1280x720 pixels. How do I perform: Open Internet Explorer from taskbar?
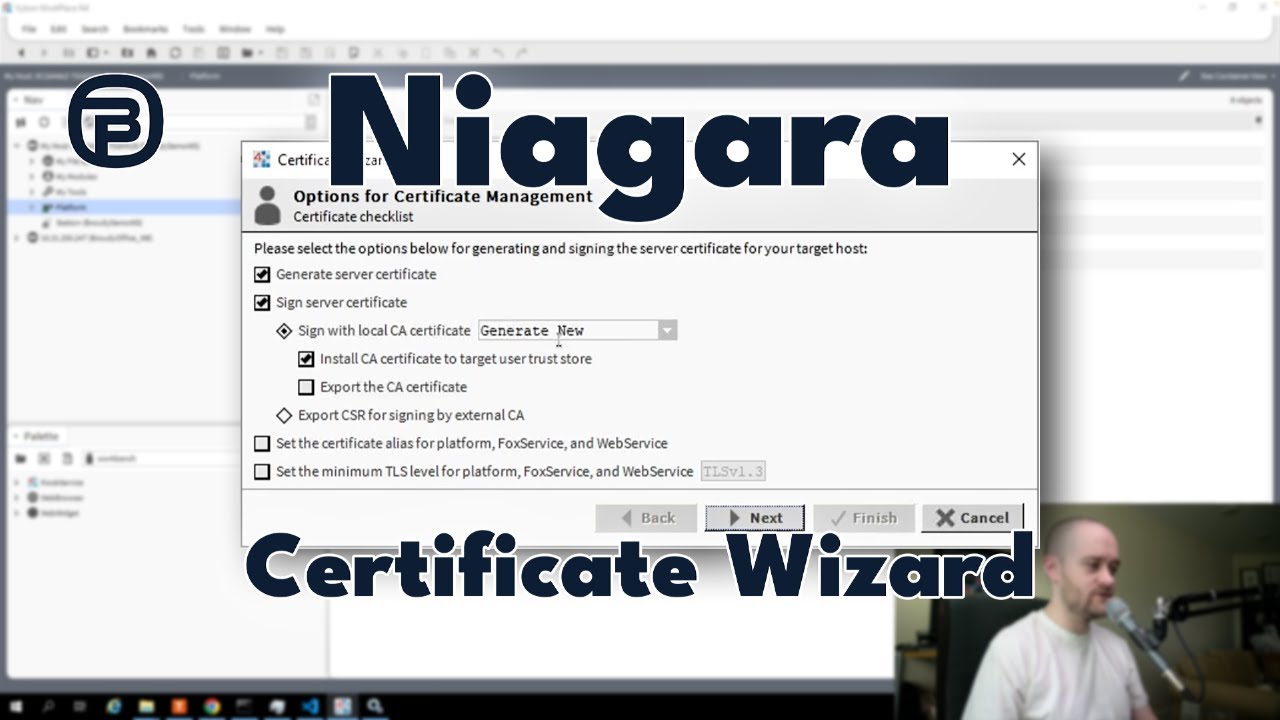pyautogui.click(x=114, y=706)
